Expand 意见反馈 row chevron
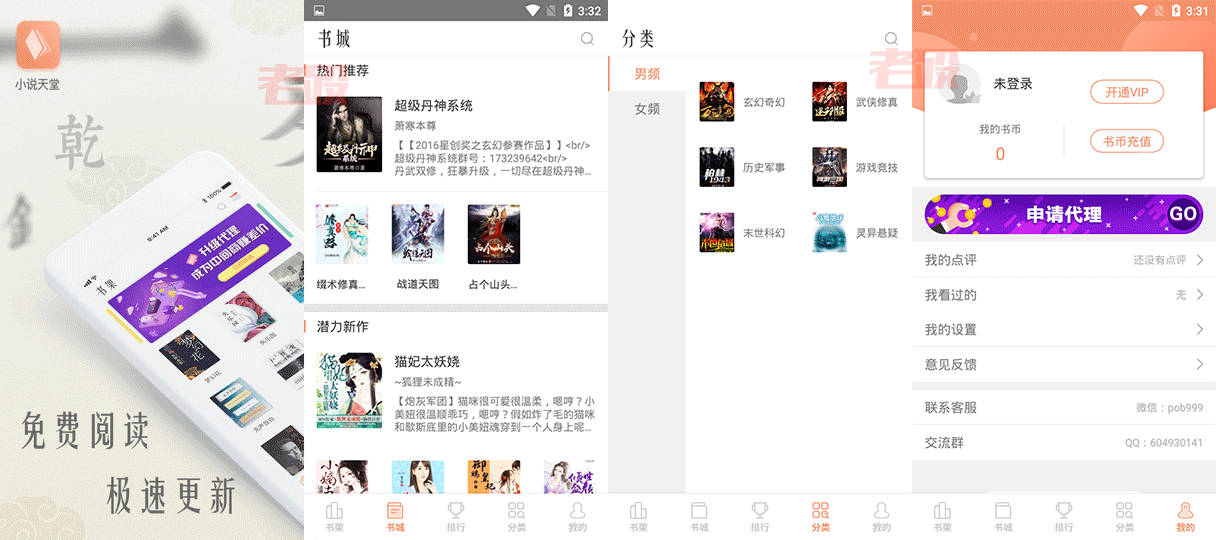The image size is (1216, 540). (1200, 364)
